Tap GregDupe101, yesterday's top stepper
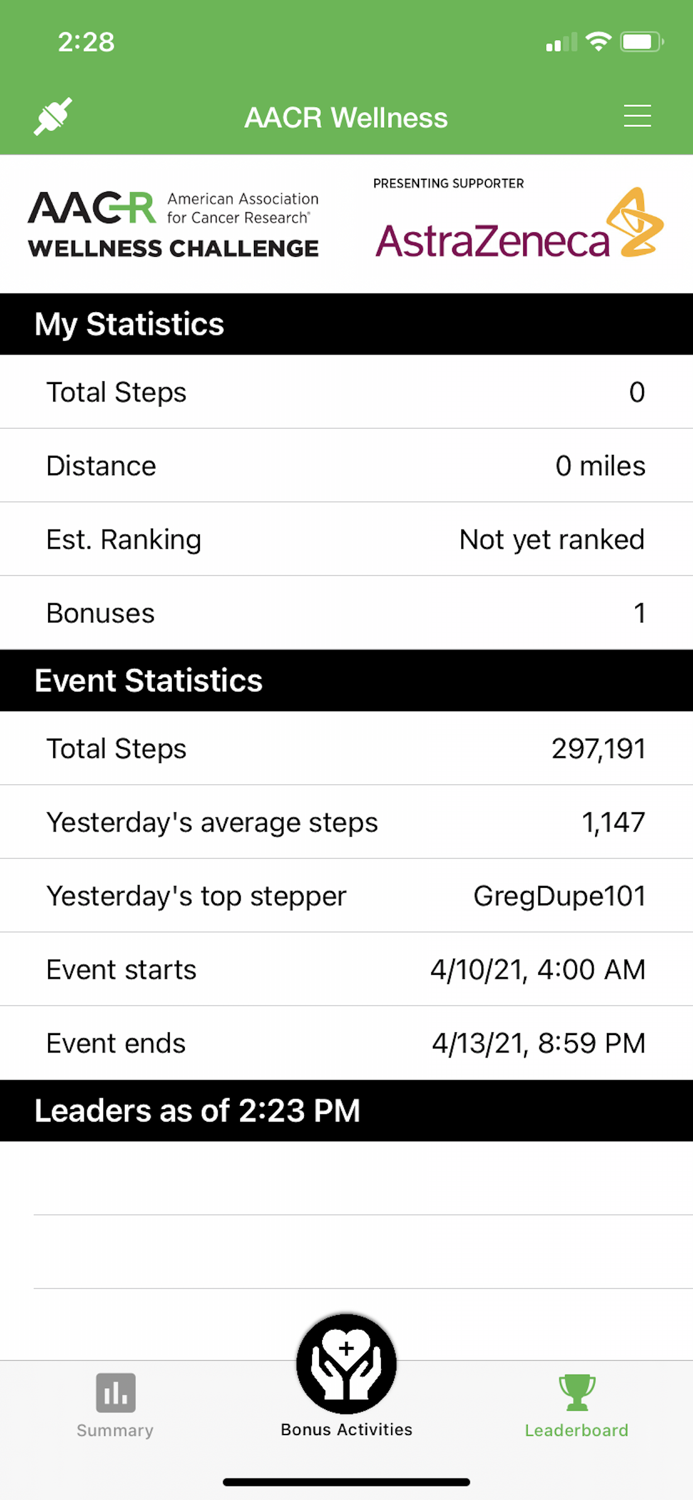This screenshot has height=1500, width=693. [x=559, y=896]
